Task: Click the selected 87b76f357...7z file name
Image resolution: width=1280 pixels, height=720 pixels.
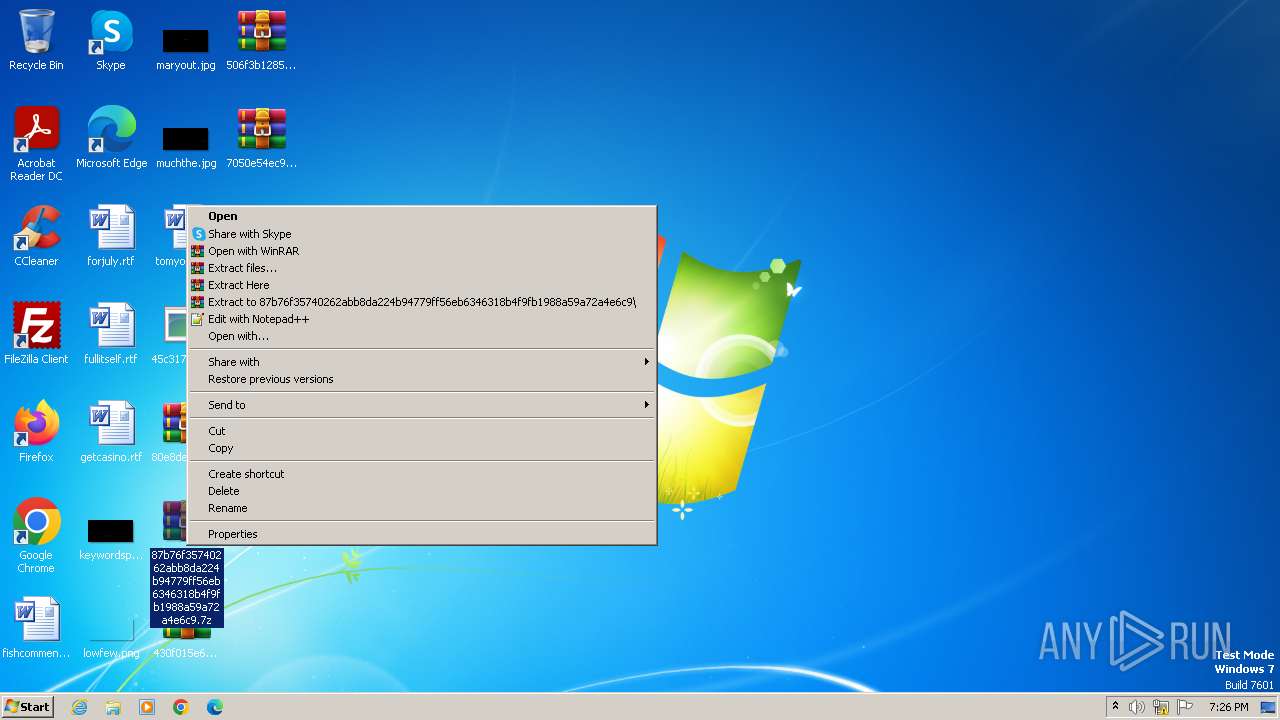Action: tap(186, 587)
